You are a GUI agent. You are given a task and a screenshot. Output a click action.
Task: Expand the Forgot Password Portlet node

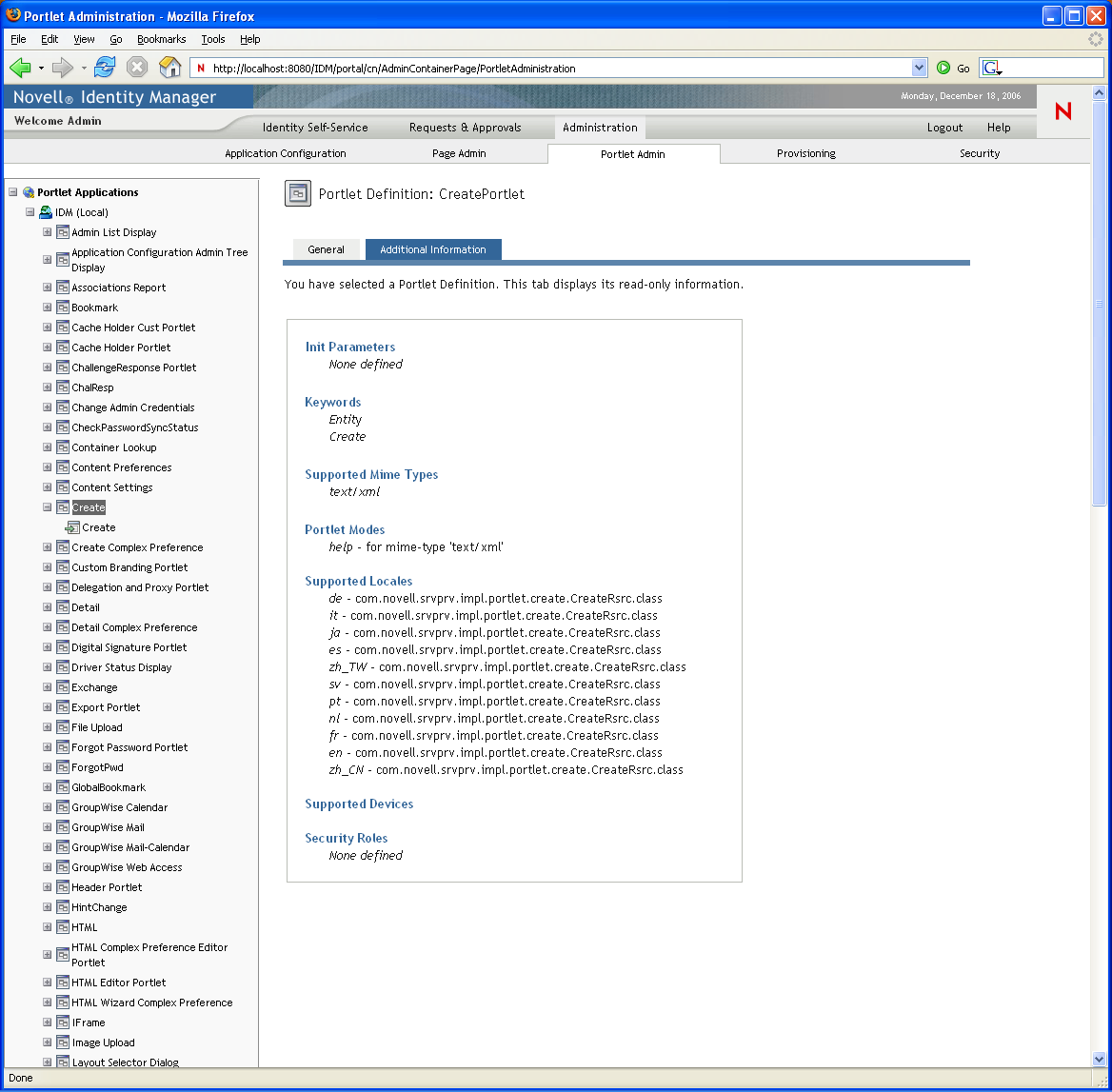pyautogui.click(x=47, y=746)
